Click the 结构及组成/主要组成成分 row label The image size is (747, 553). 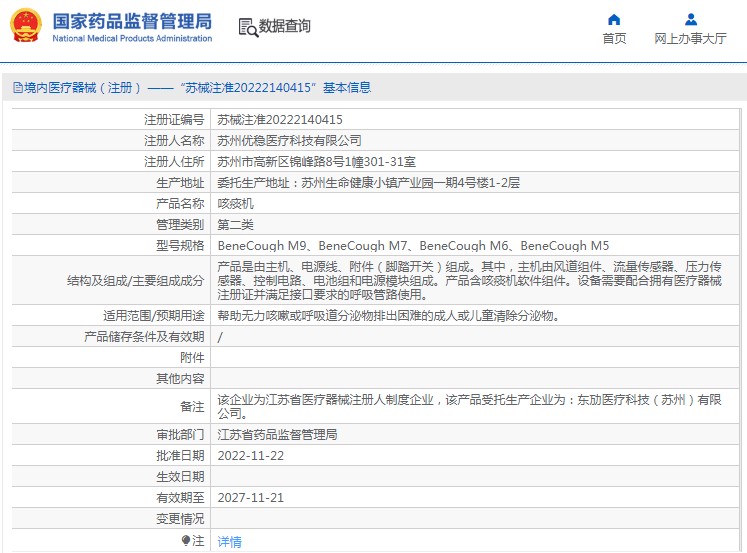[135, 281]
